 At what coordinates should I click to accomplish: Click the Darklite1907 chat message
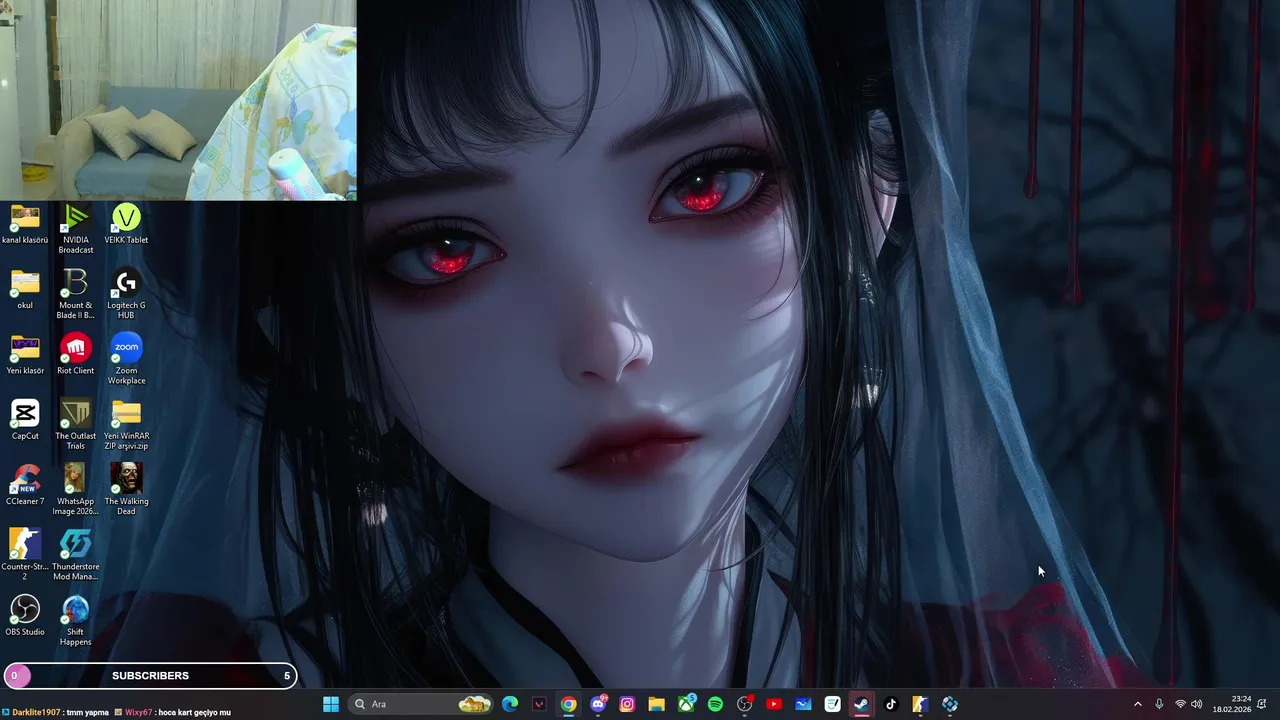click(x=55, y=713)
